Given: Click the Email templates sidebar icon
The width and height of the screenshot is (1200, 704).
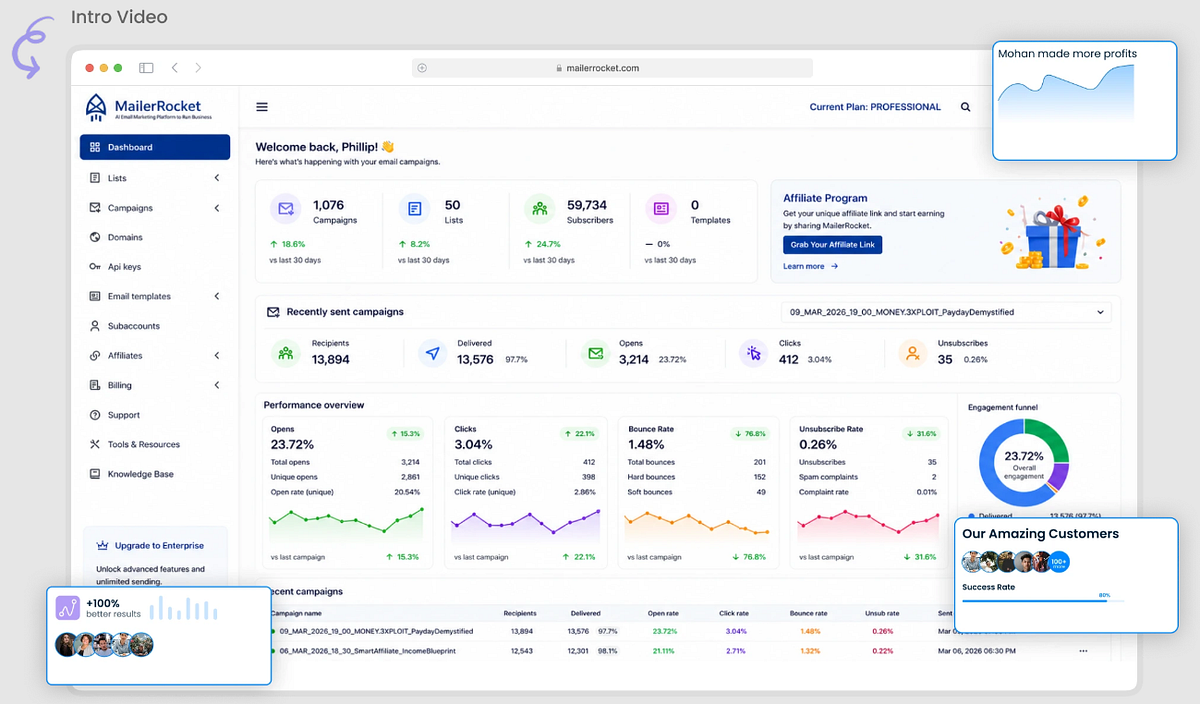Looking at the screenshot, I should click(x=94, y=296).
